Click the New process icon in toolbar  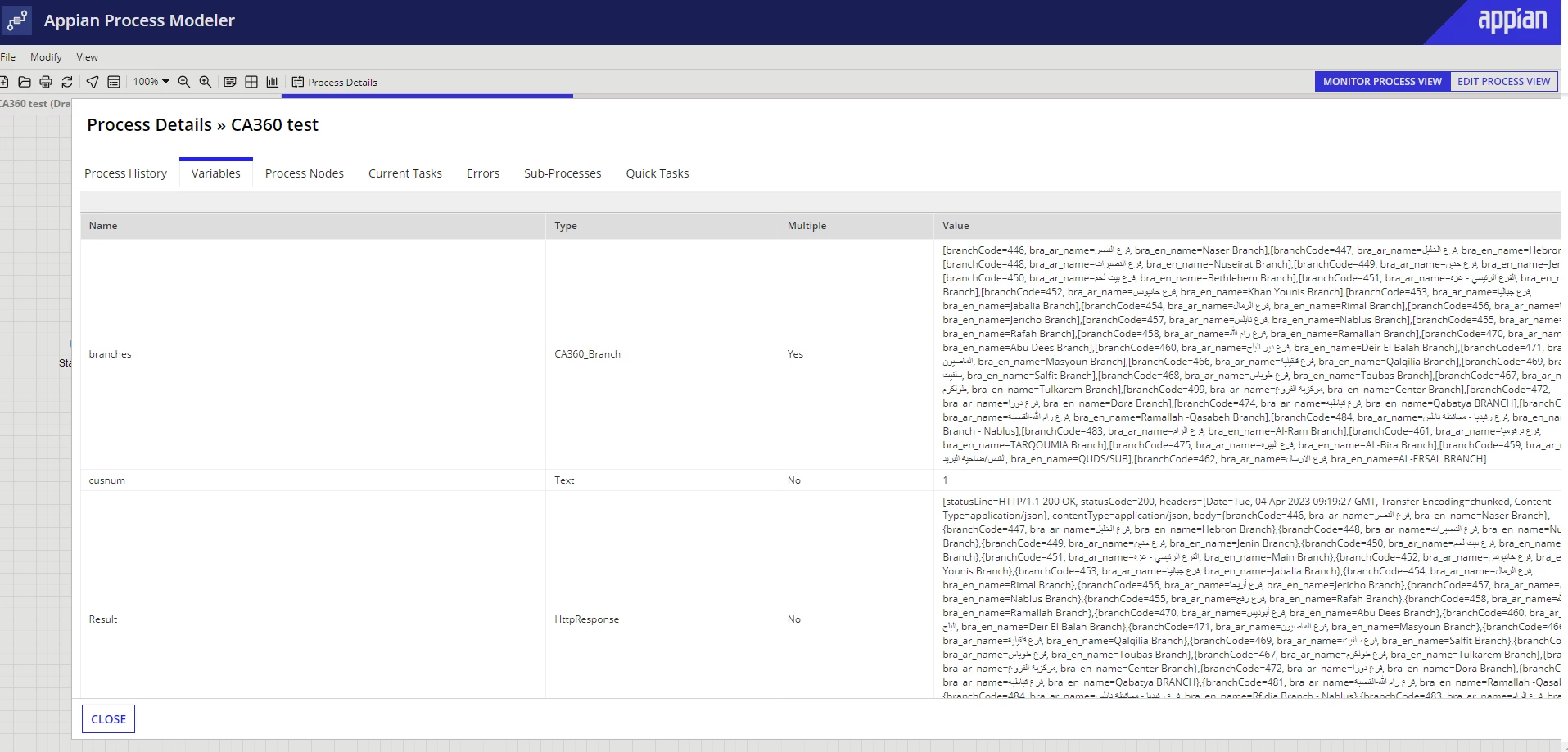pos(3,82)
